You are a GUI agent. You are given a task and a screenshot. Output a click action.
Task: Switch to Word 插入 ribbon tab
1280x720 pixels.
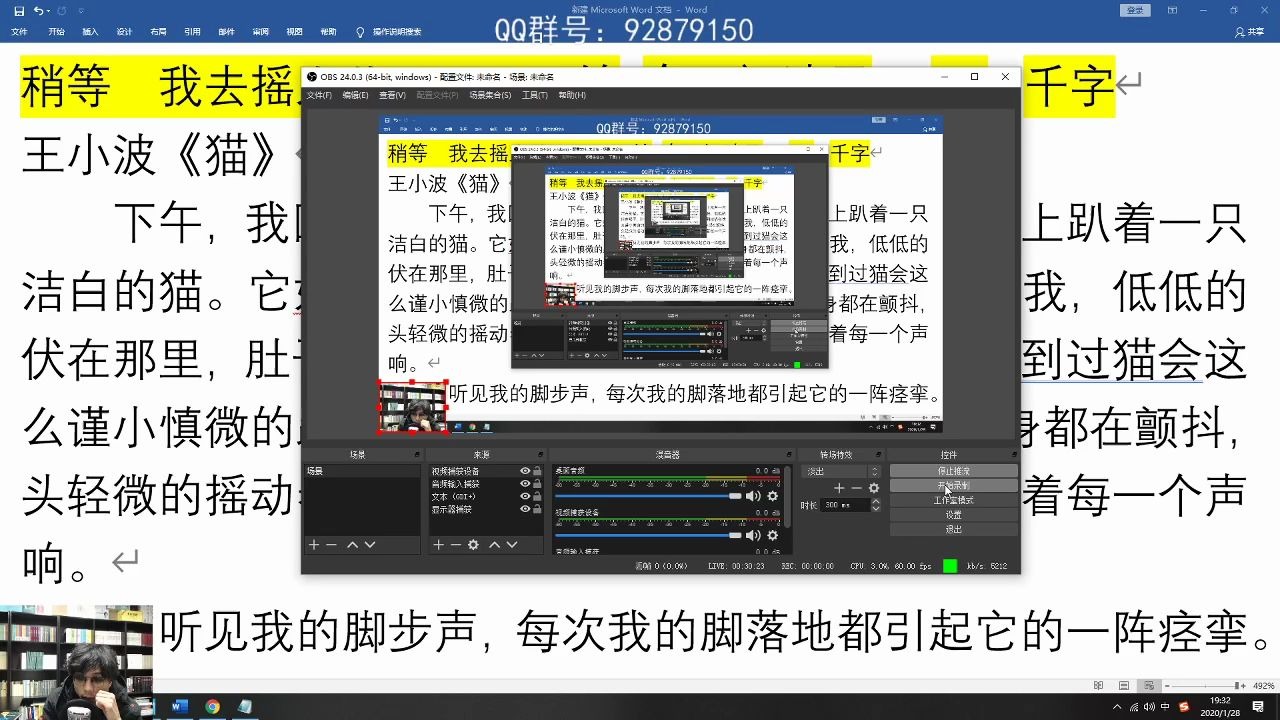90,32
